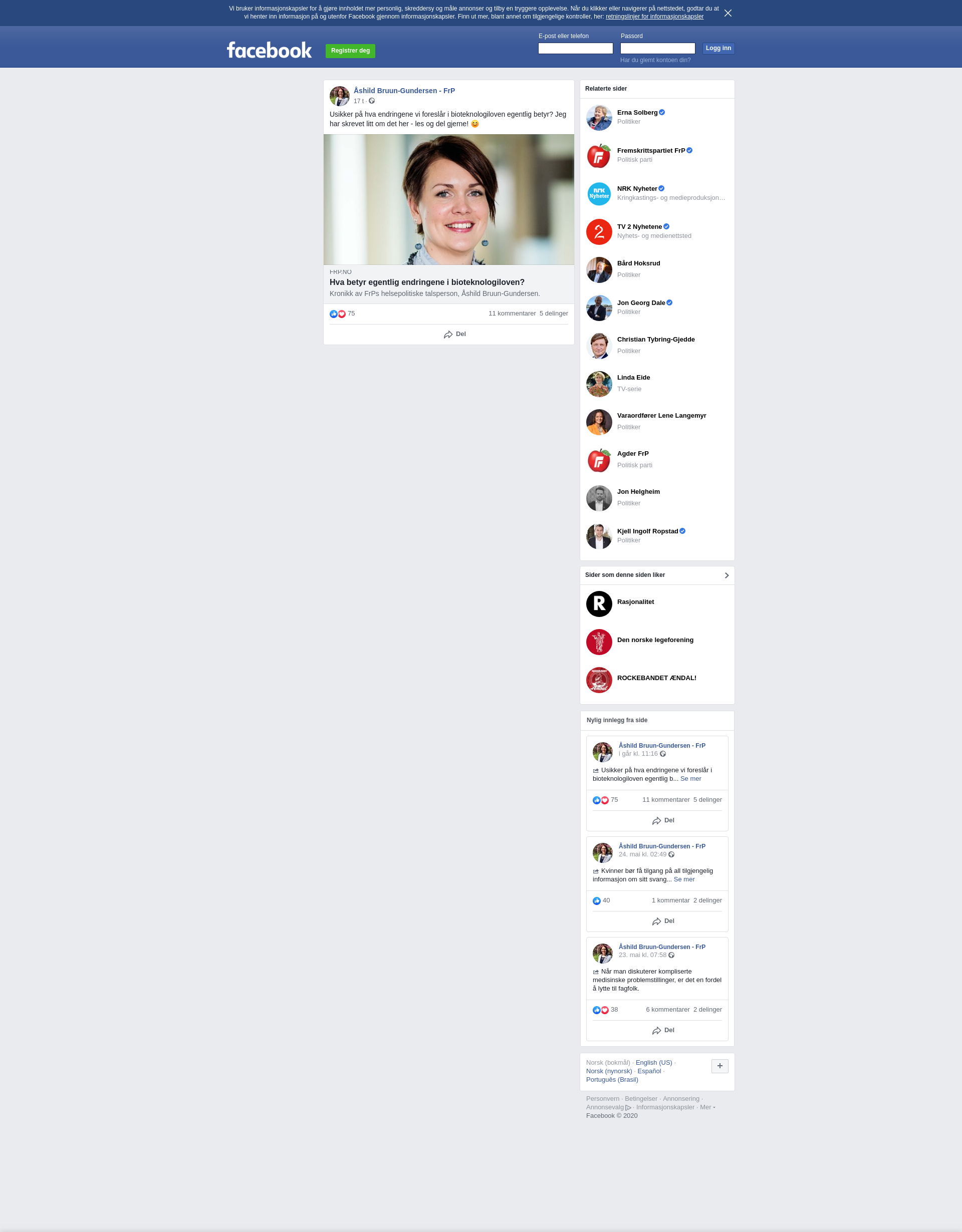Open the Linda Eide page avatar
Screen dimensions: 962x1232
pyautogui.click(x=599, y=384)
